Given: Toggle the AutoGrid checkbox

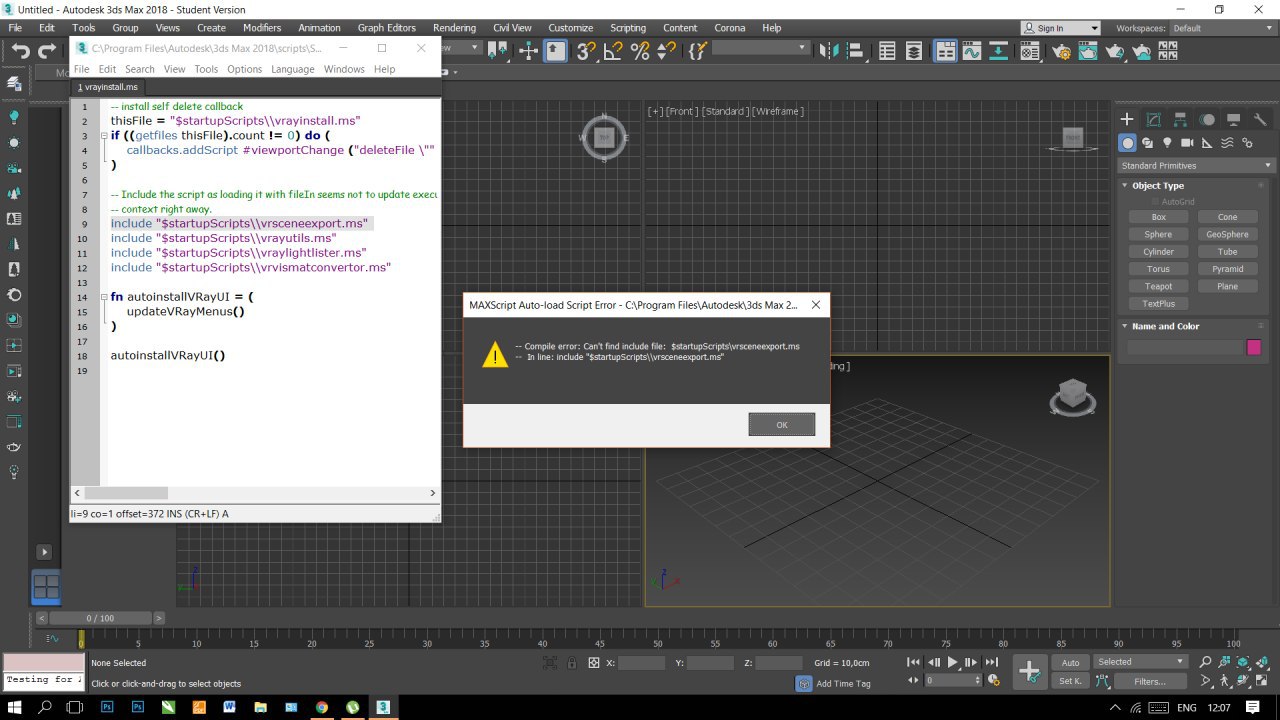Looking at the screenshot, I should click(x=1156, y=202).
